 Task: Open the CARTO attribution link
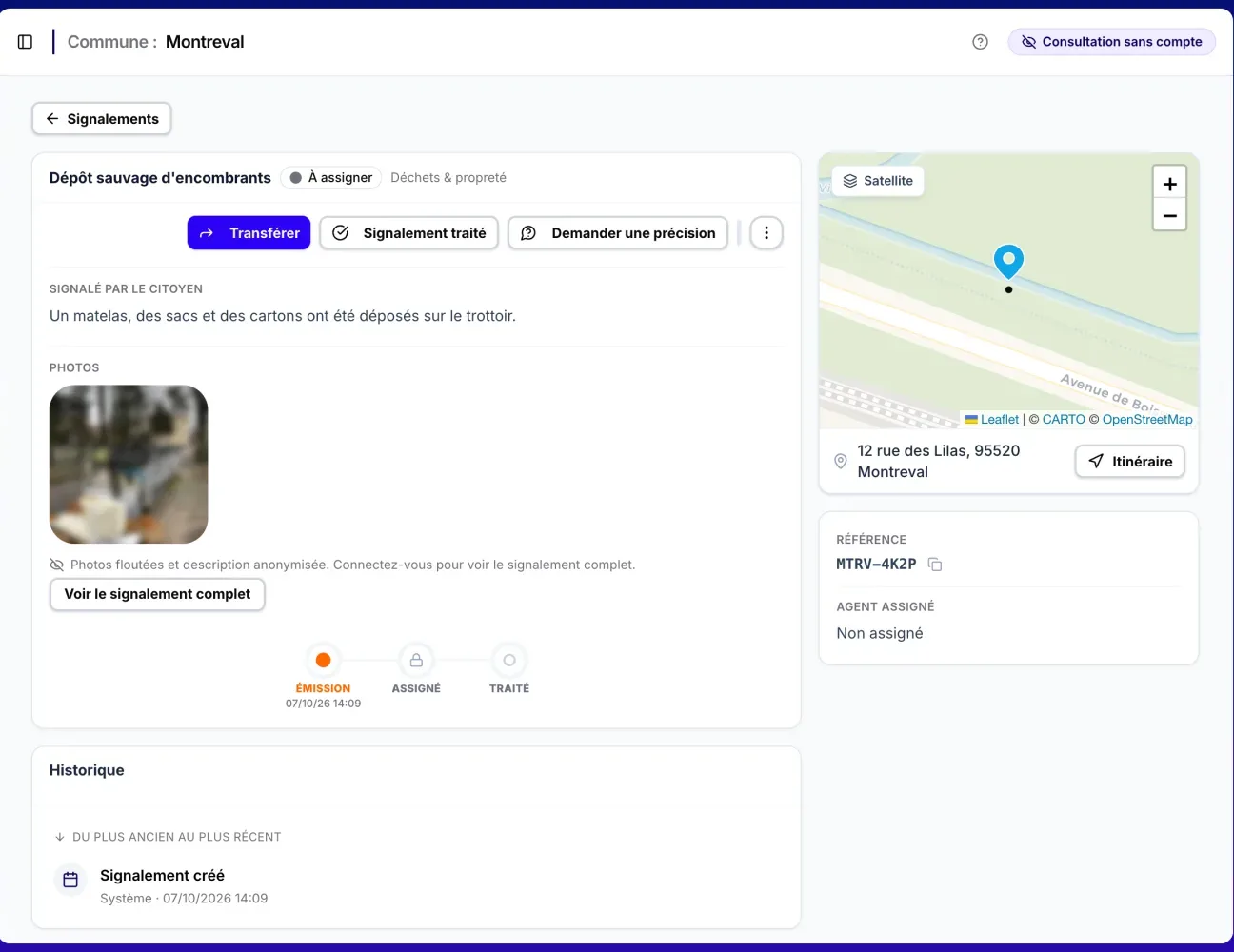pyautogui.click(x=1064, y=420)
